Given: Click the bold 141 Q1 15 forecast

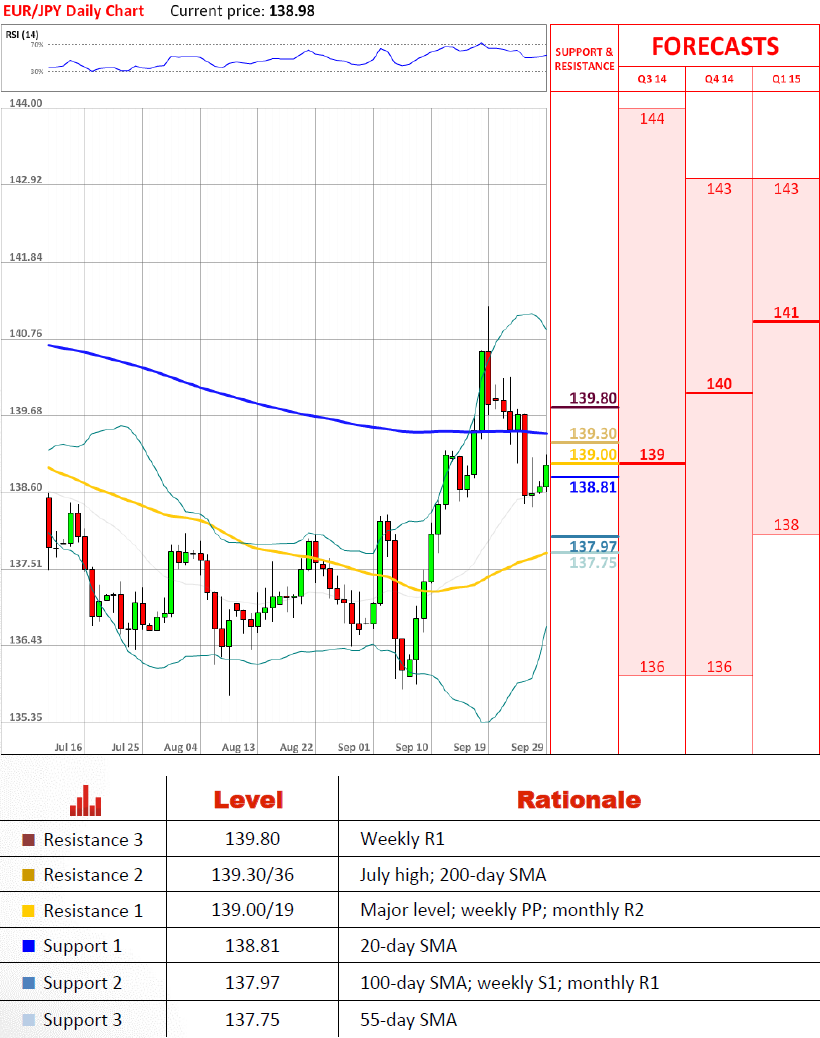Looking at the screenshot, I should pos(786,312).
